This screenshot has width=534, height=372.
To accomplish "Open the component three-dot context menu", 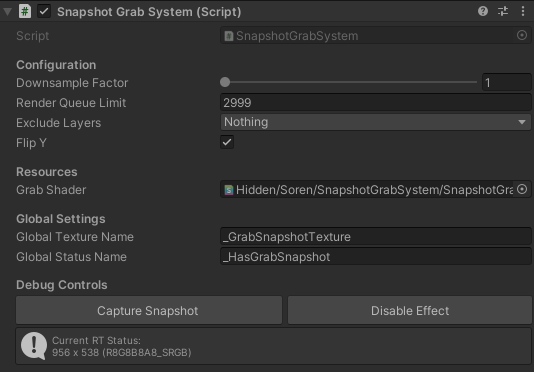I will (x=523, y=11).
